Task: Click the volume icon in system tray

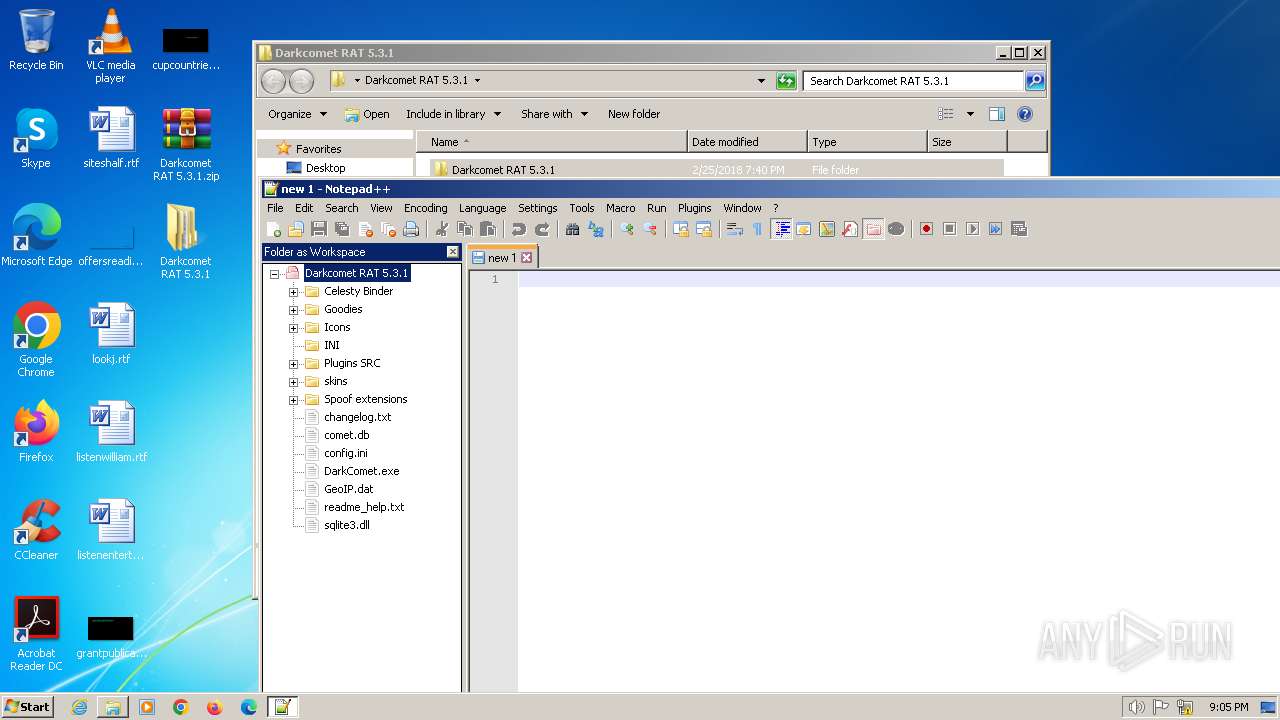Action: [1136, 707]
